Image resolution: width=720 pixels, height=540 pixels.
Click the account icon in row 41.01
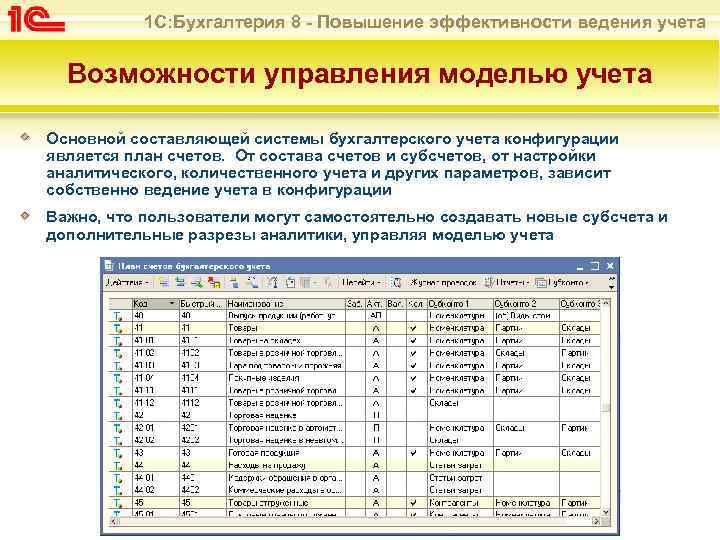pos(118,341)
